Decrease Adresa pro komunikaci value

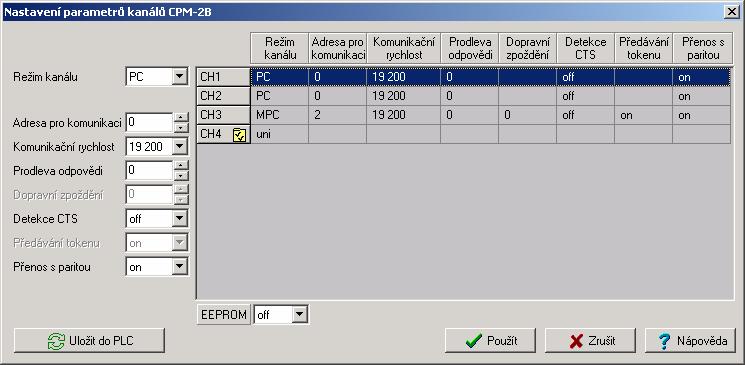click(x=181, y=127)
